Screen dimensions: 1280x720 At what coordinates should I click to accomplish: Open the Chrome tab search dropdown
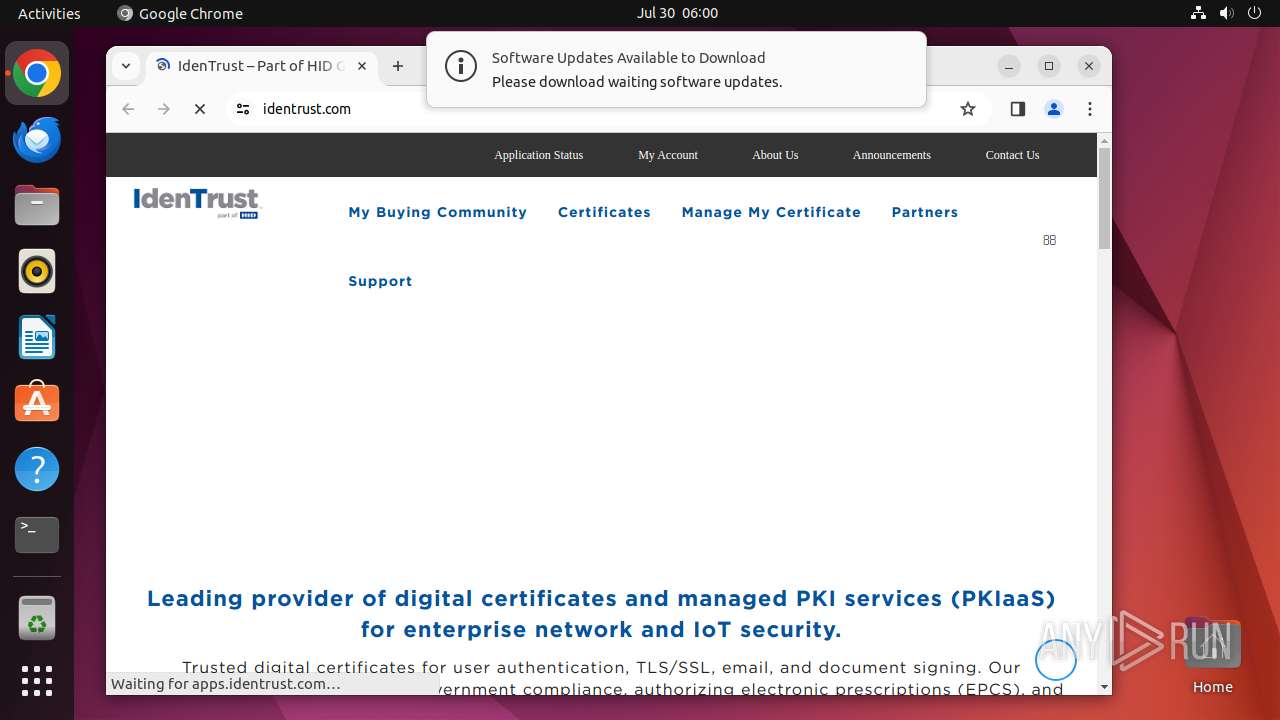(125, 66)
